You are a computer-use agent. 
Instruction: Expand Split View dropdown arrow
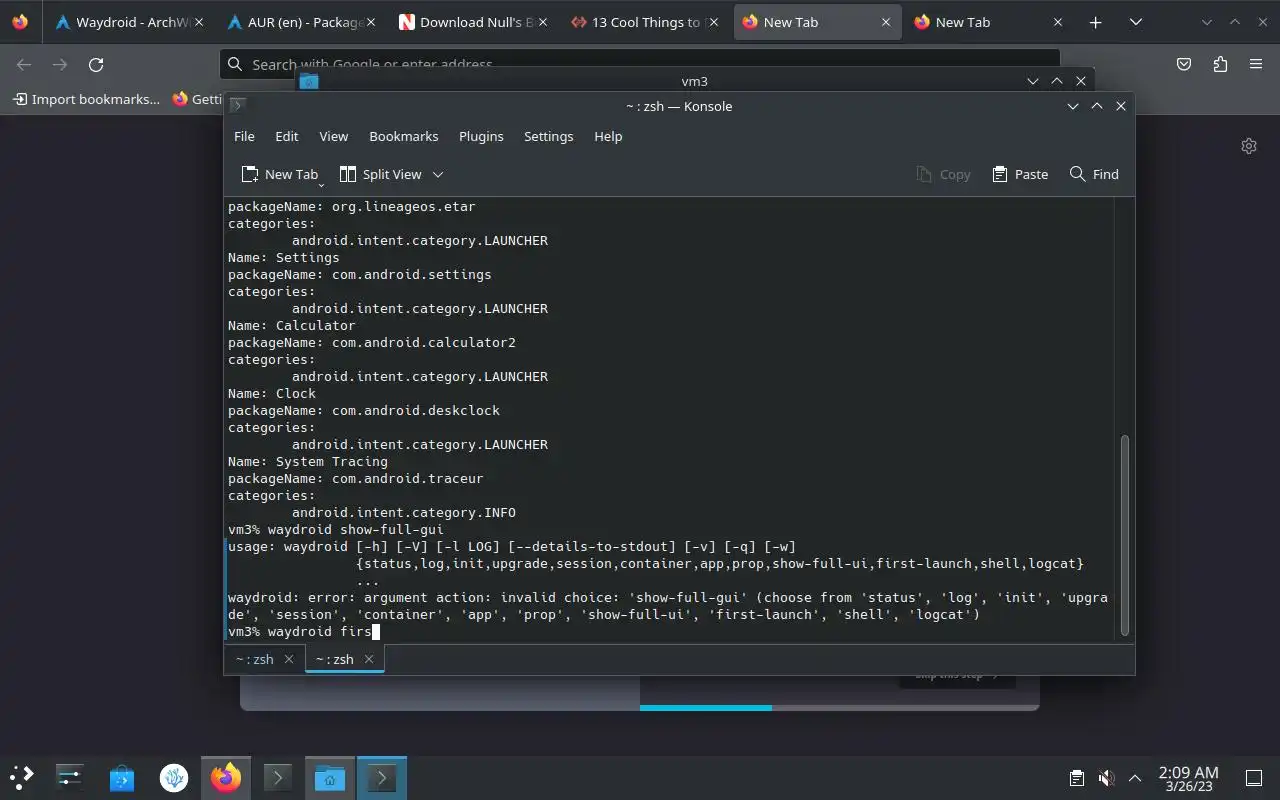click(x=438, y=174)
